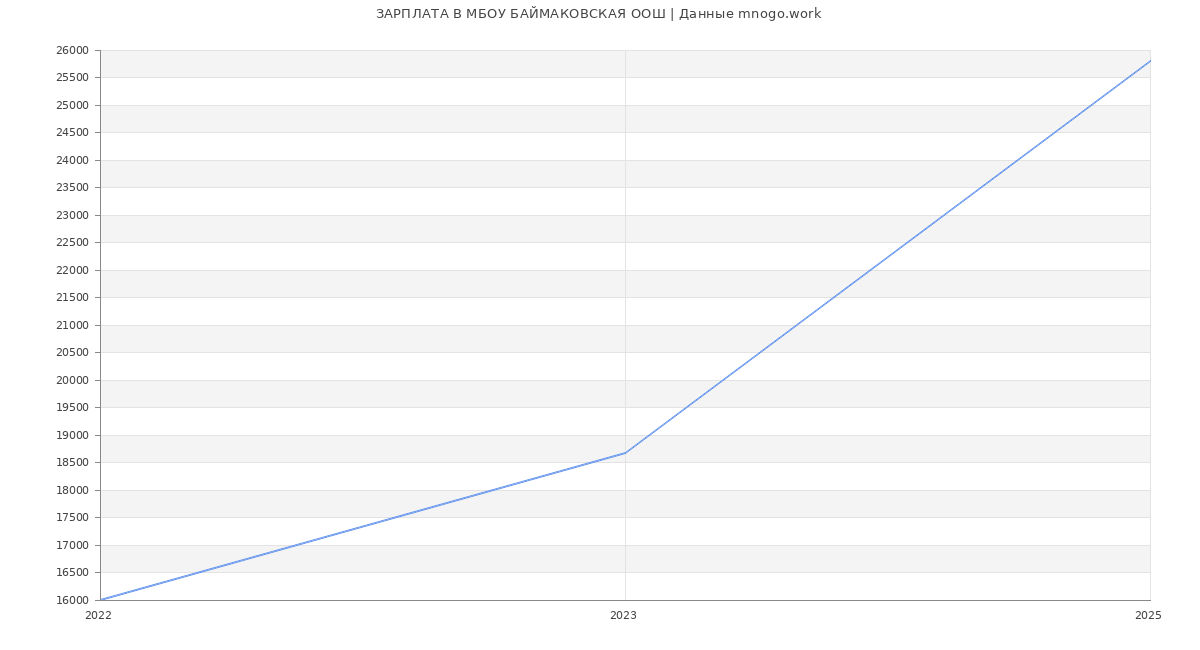Click the line's starting point at 2022

(x=101, y=600)
